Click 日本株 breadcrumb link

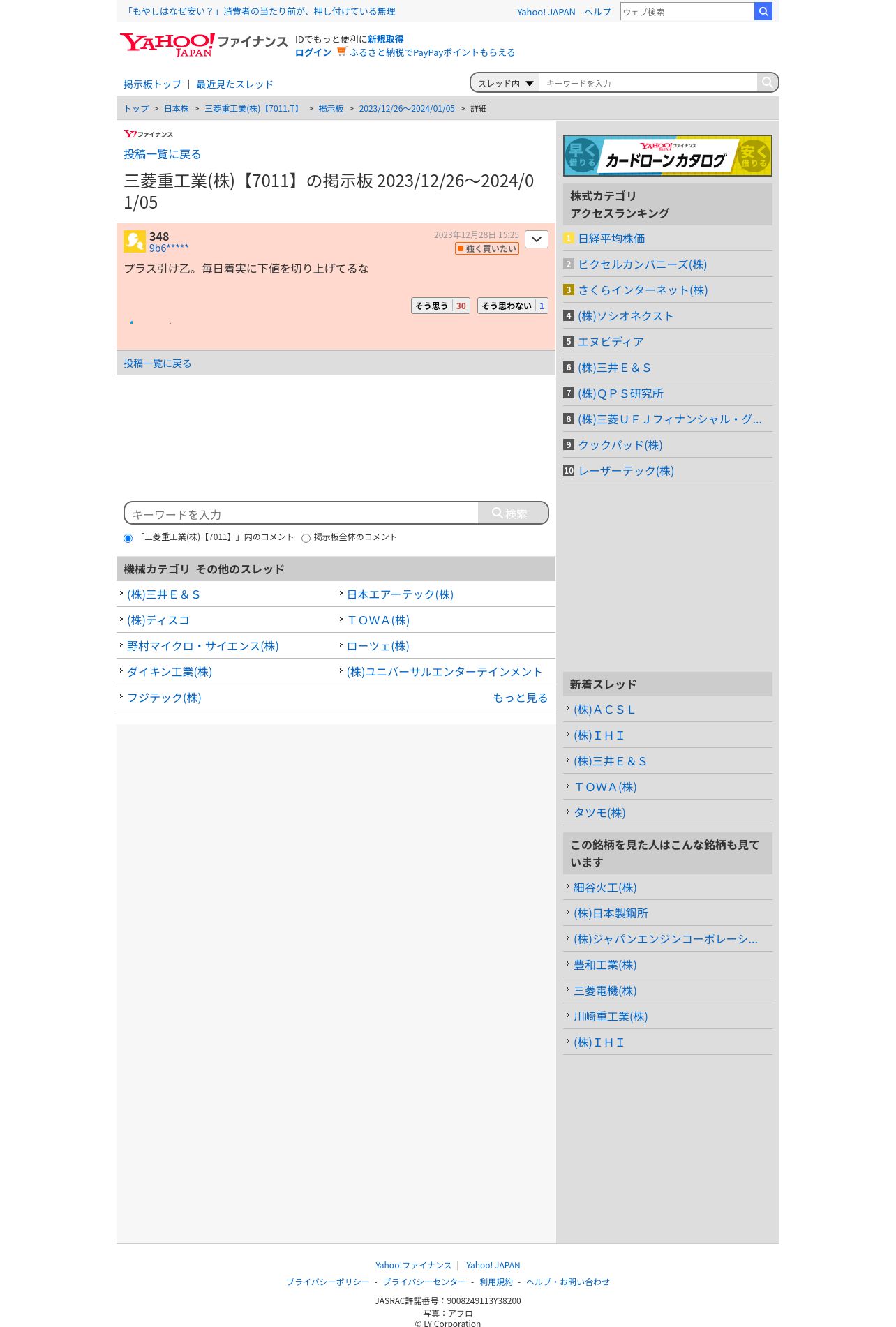coord(177,109)
